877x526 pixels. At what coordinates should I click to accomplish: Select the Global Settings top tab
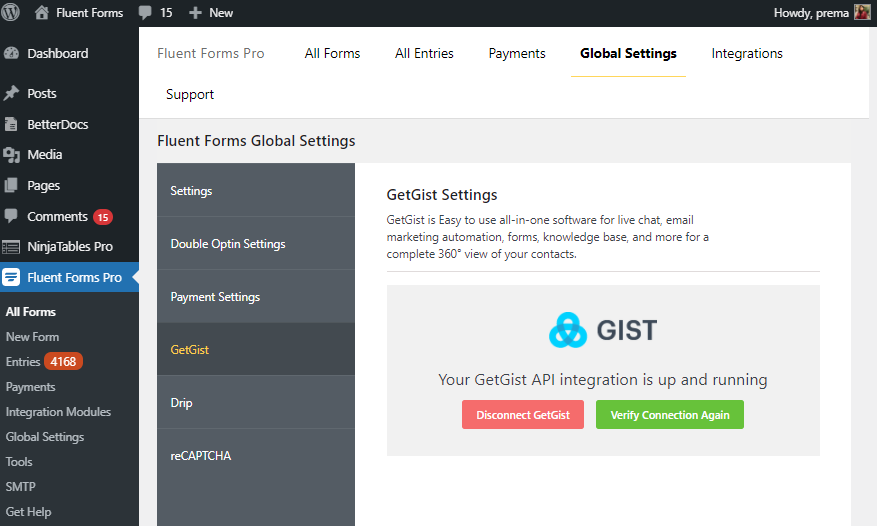[628, 53]
